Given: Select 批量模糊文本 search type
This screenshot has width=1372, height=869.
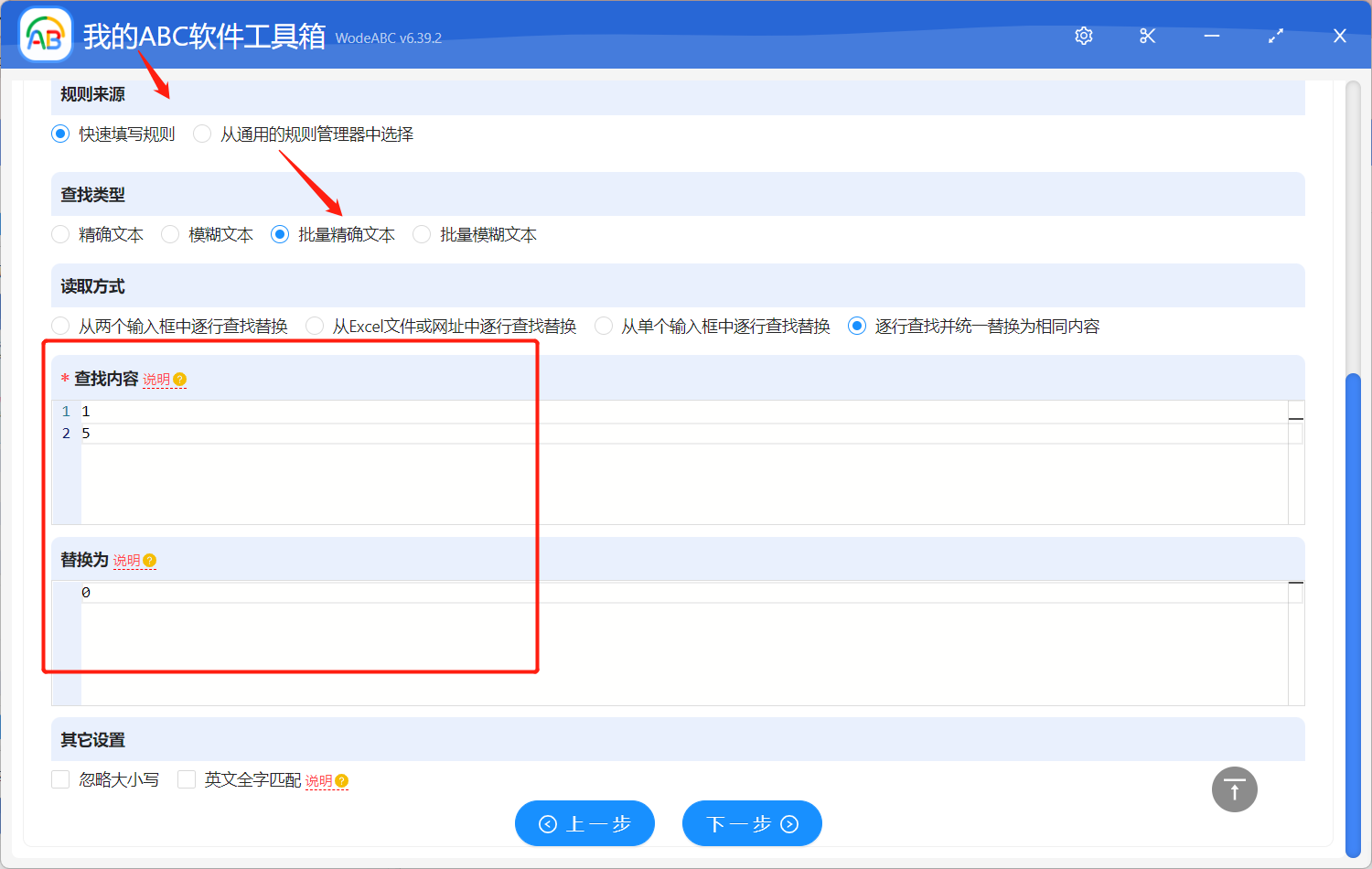Looking at the screenshot, I should [422, 235].
